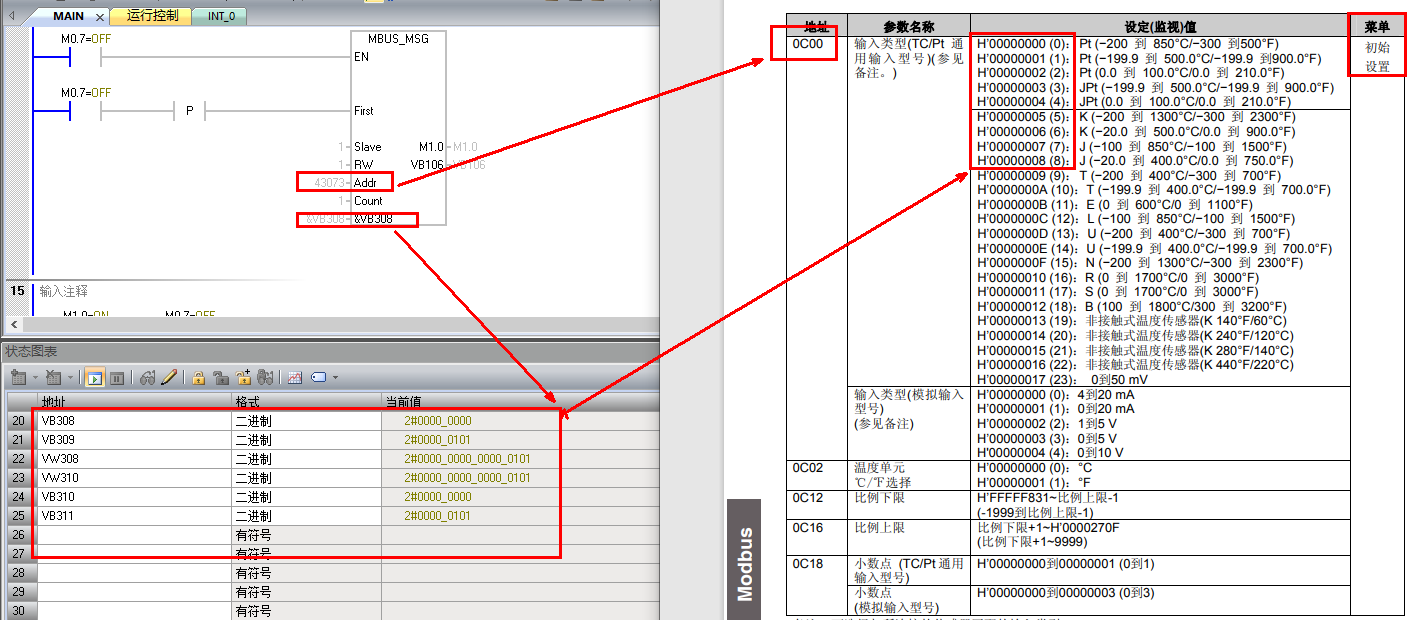
Task: Click the unforce open-lock icon
Action: point(220,378)
